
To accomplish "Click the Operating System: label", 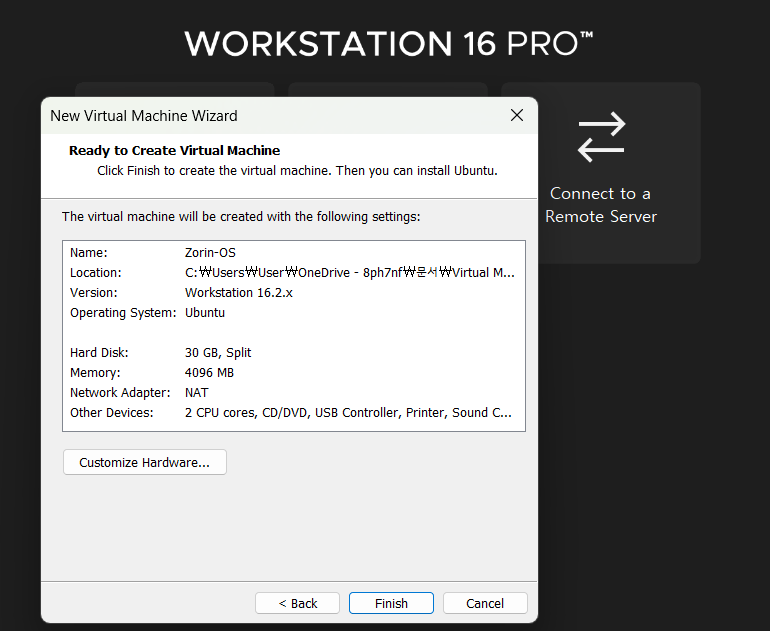I will pos(123,313).
